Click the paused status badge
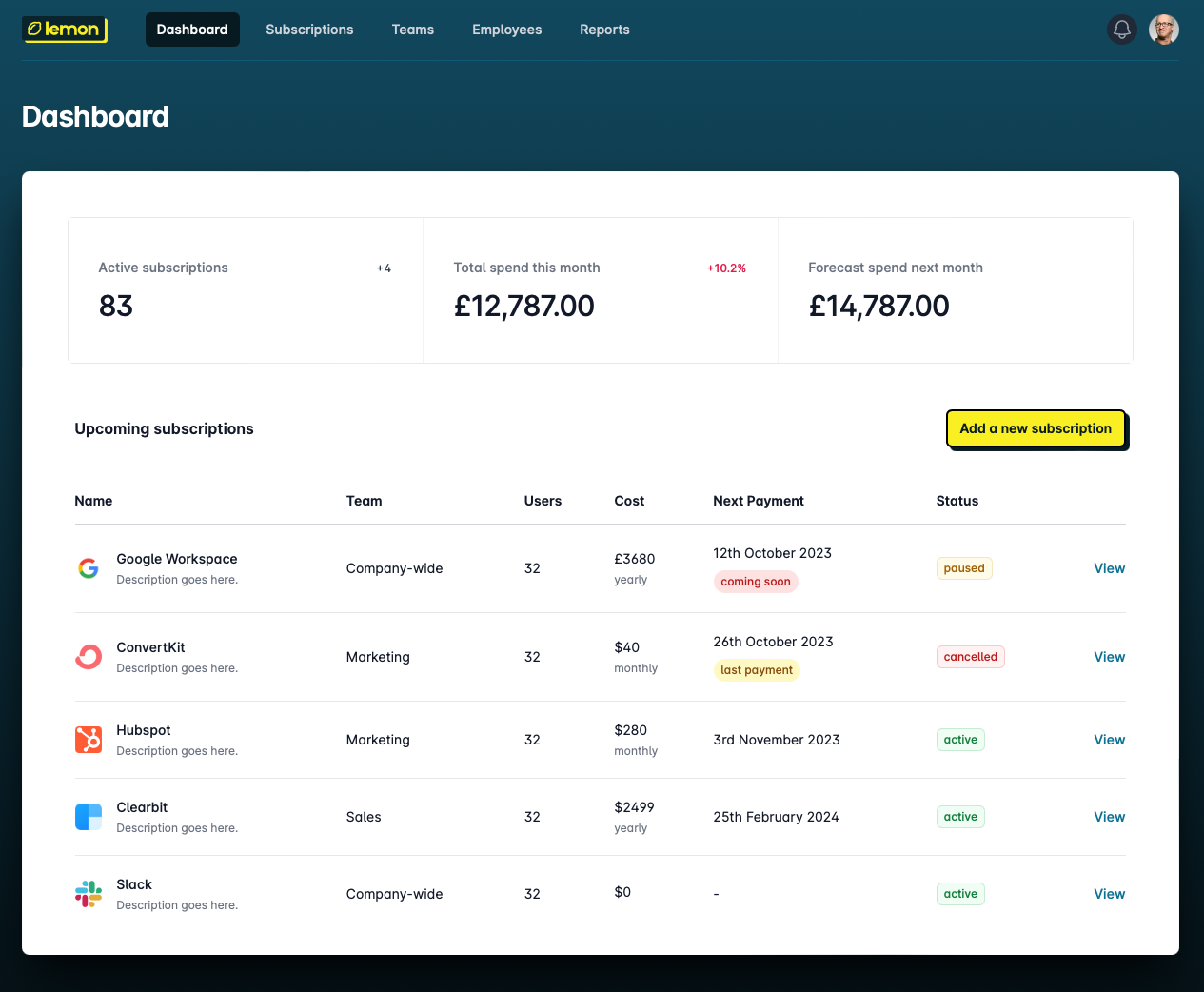 click(964, 568)
